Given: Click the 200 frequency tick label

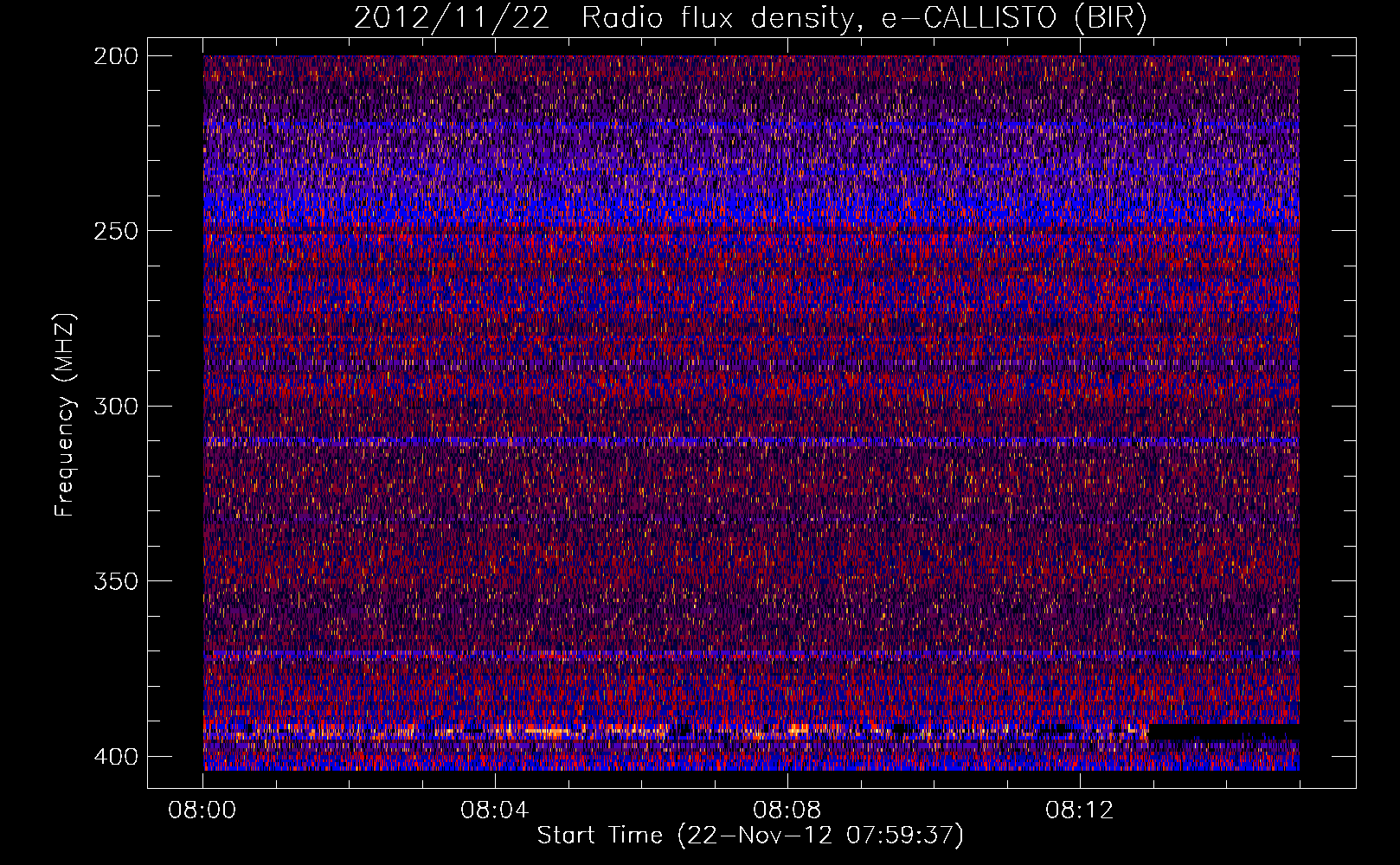Looking at the screenshot, I should tap(115, 56).
